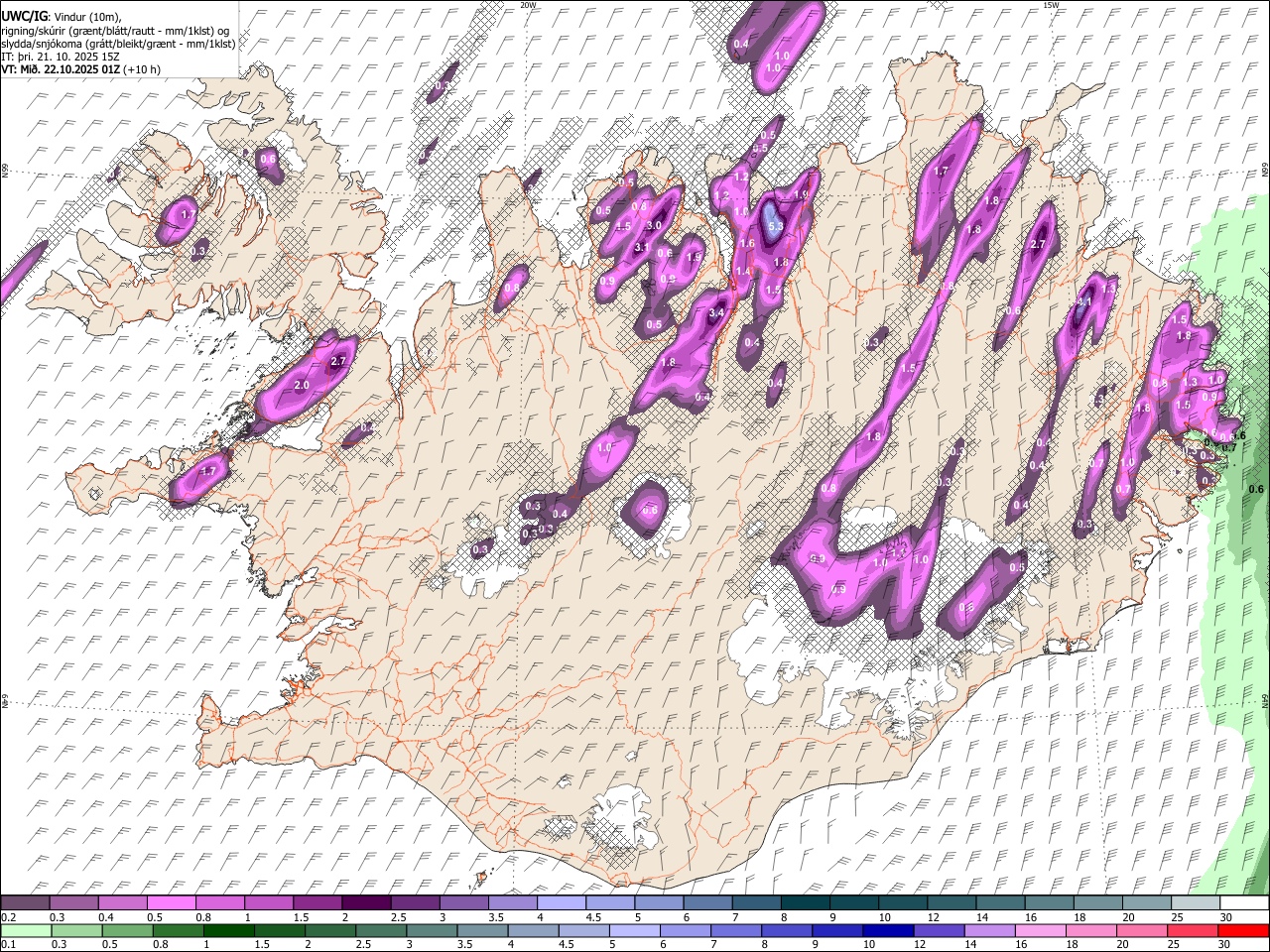Click the "3.4" precipitation value on the map
1270x952 pixels.
[718, 313]
